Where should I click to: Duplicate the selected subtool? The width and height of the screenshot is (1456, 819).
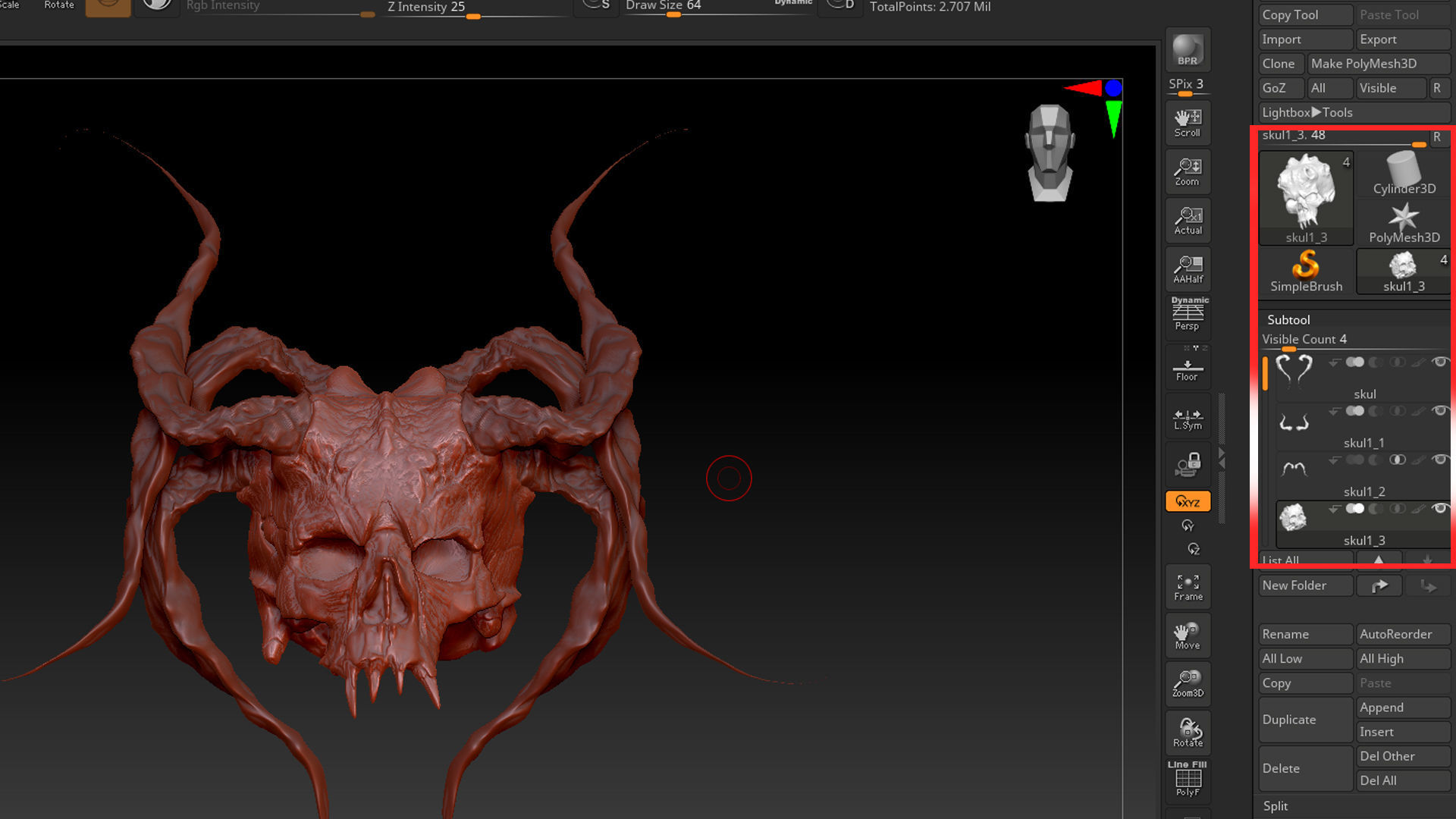click(1306, 720)
